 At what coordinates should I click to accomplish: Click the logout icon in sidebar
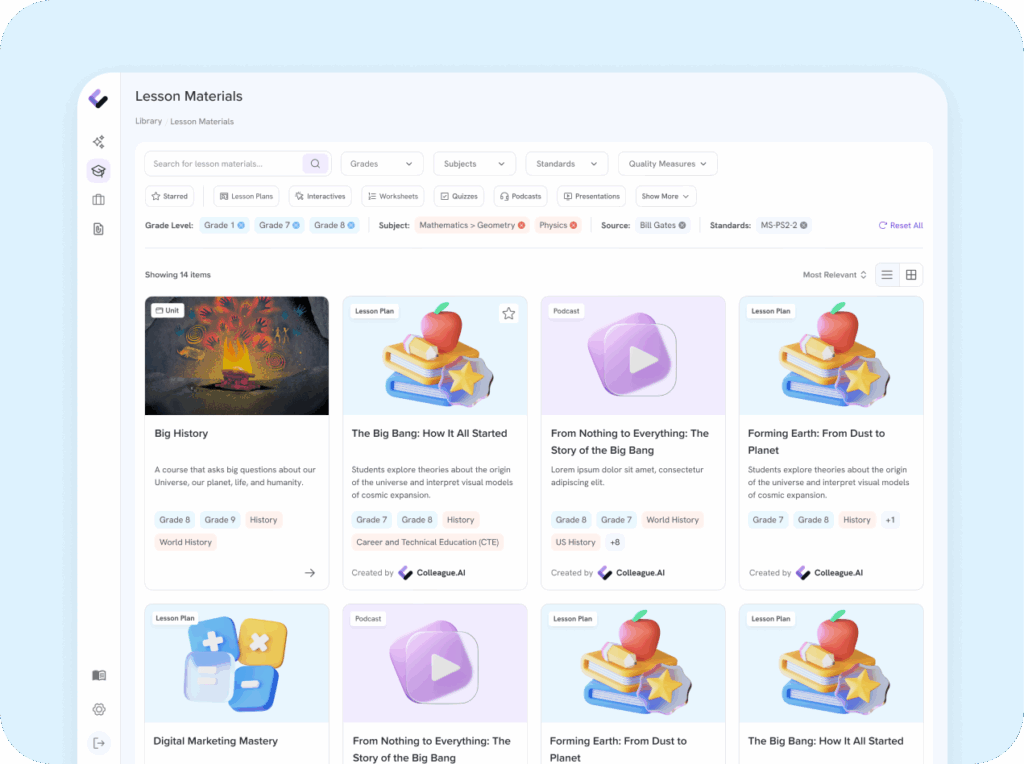[x=98, y=743]
